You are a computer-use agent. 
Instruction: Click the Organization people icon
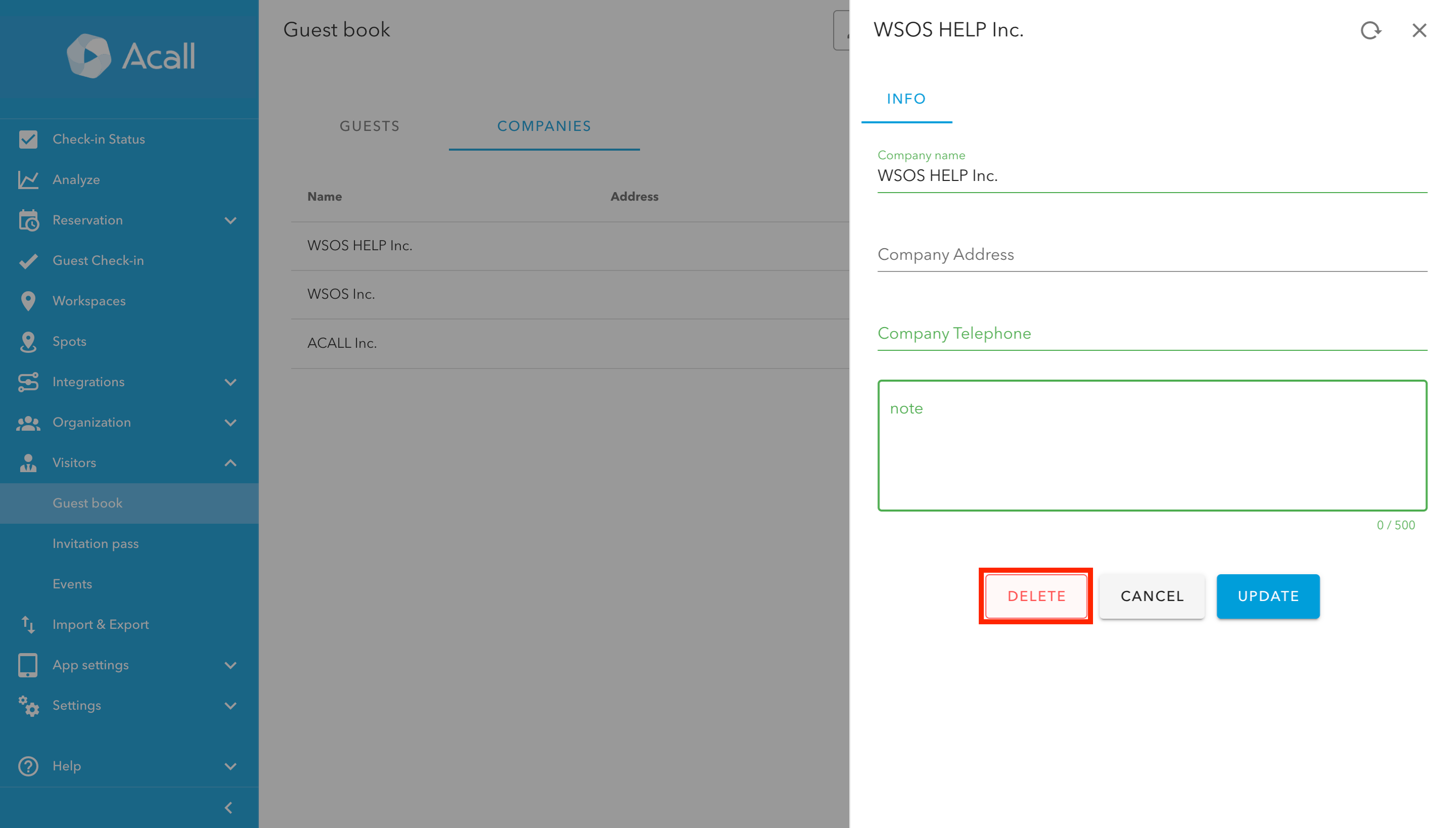click(x=28, y=423)
